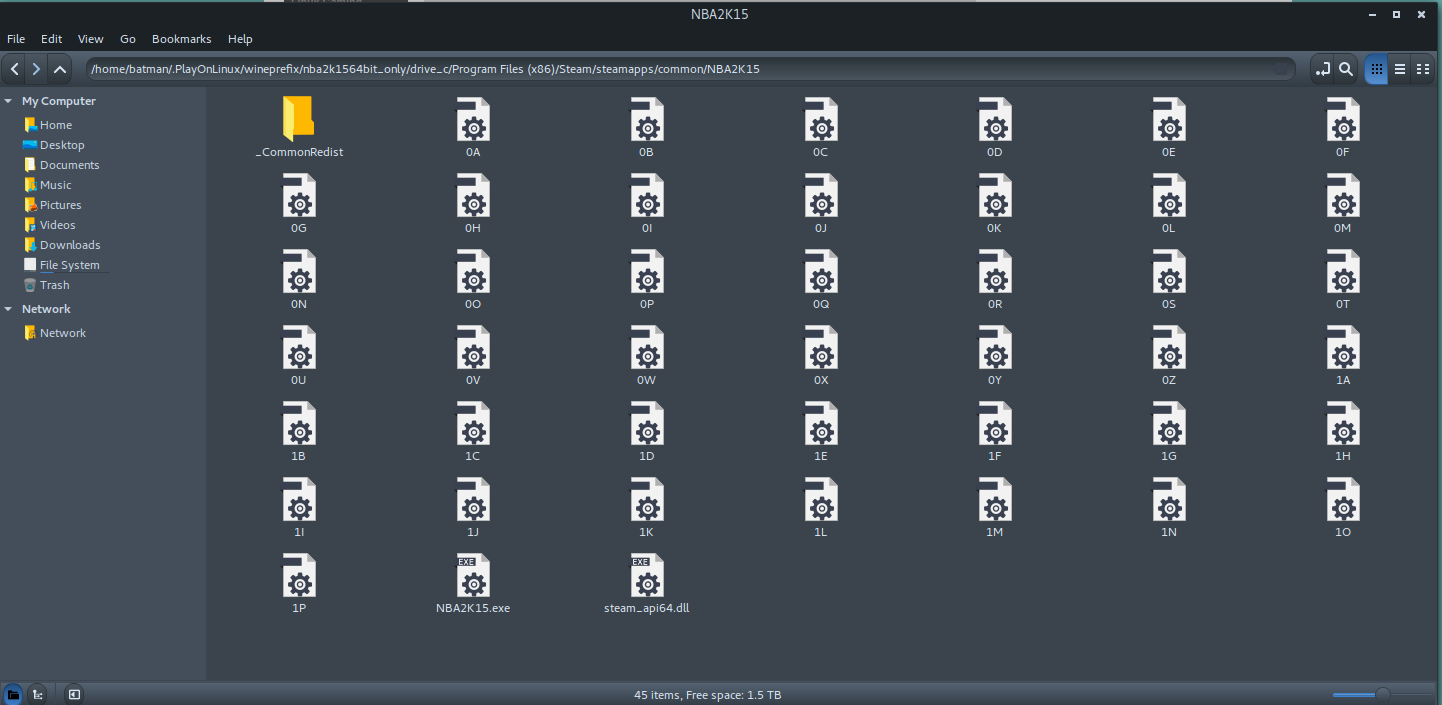
Task: Open Pictures in the sidebar
Action: pos(60,205)
